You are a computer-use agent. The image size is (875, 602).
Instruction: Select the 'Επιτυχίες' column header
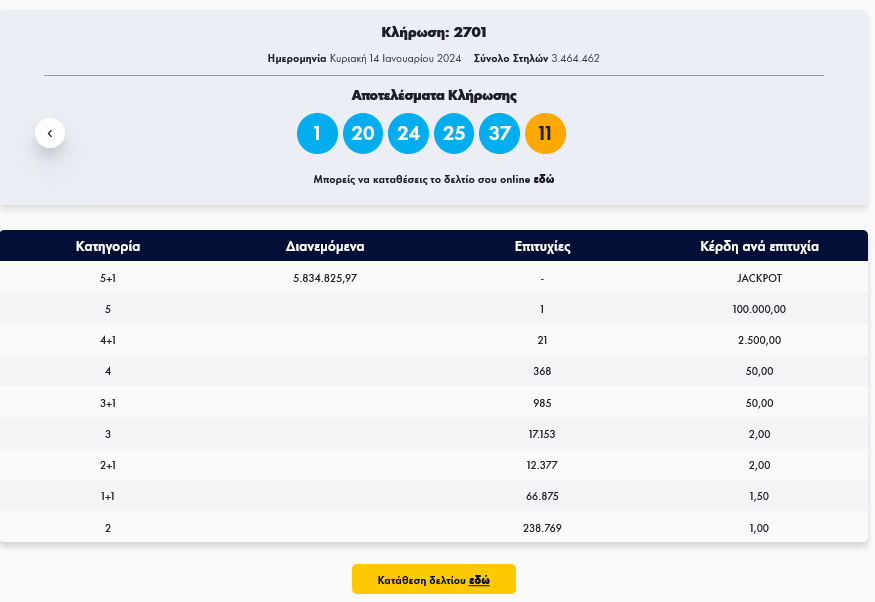(x=542, y=246)
